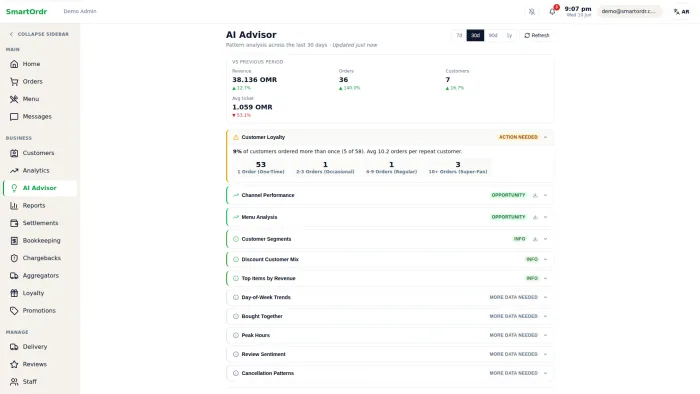This screenshot has width=700, height=394.
Task: Switch language using the AR button
Action: [x=681, y=12]
